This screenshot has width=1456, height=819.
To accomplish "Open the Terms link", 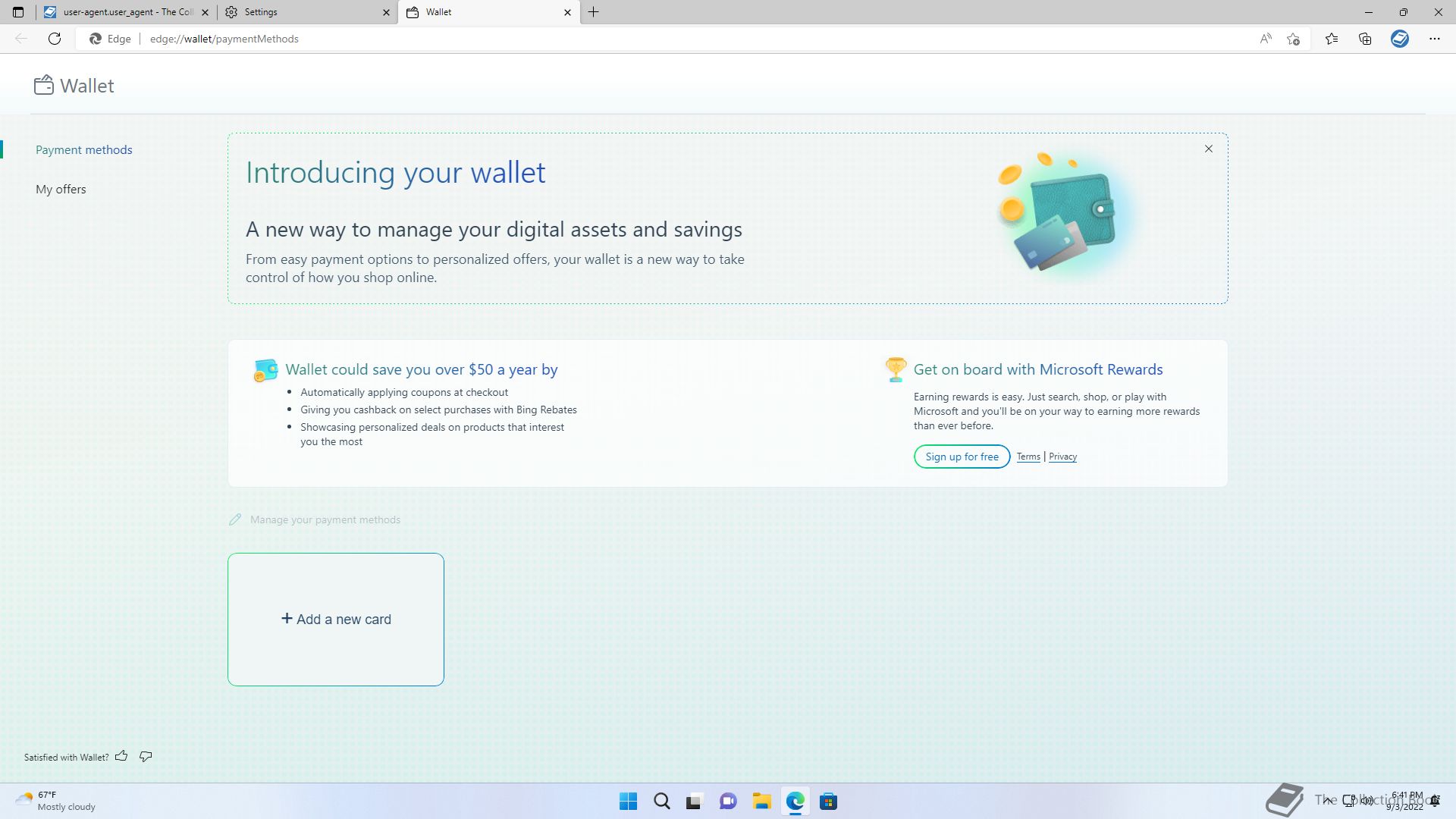I will click(x=1028, y=457).
